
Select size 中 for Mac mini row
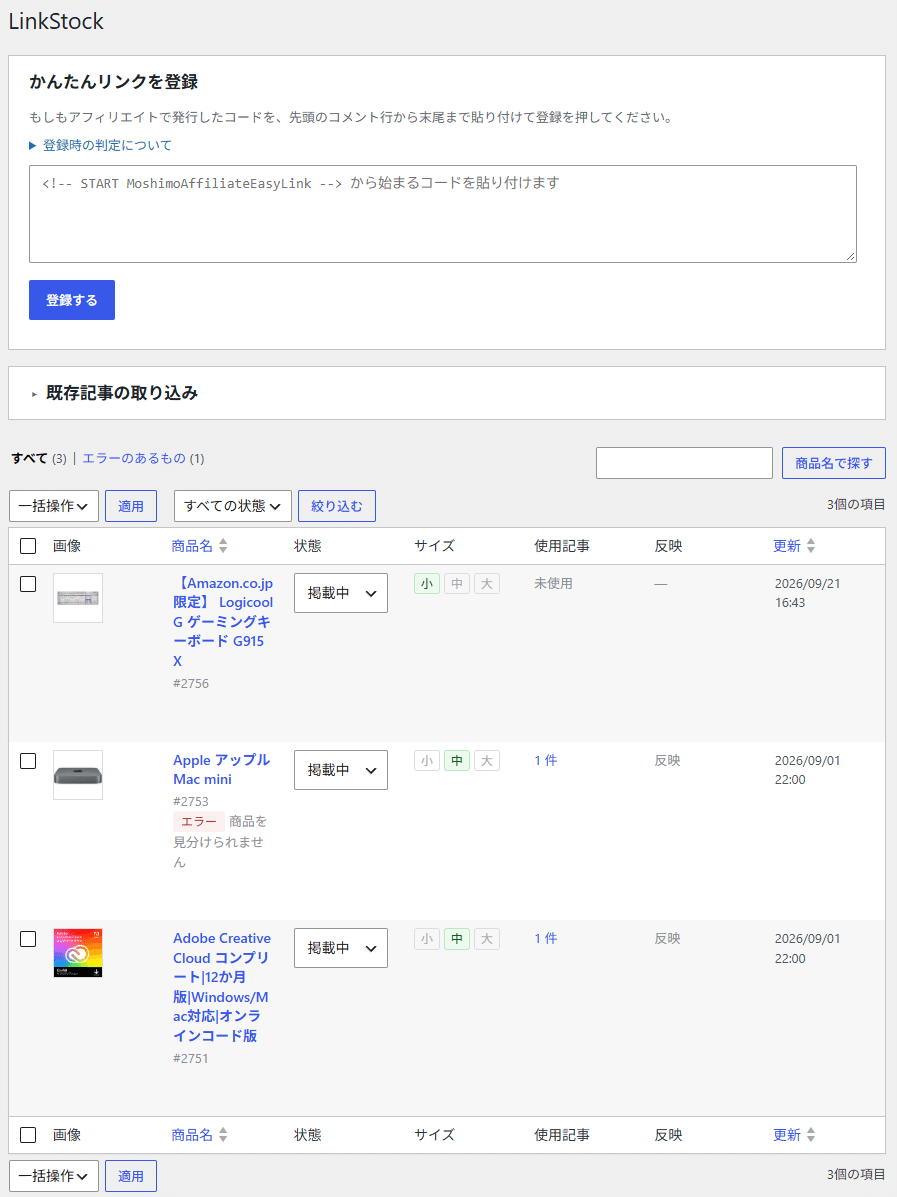click(457, 761)
